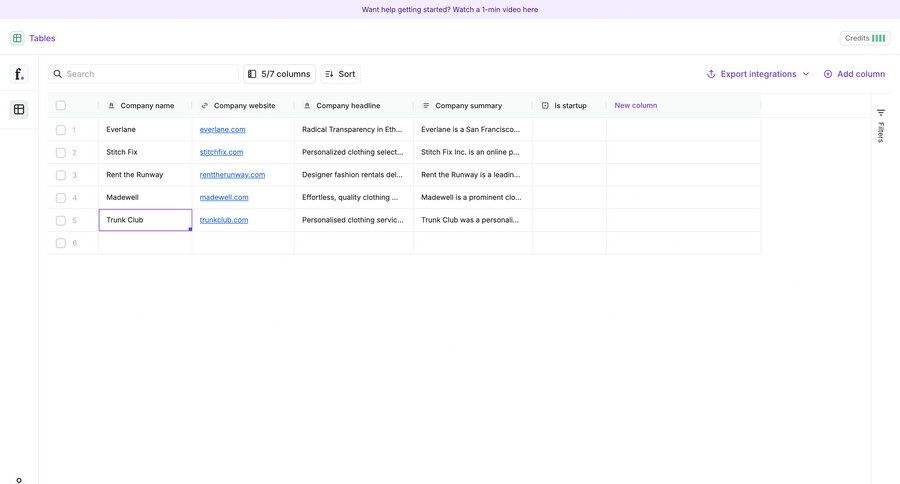Expand the Export integrations dropdown chevron
This screenshot has height=484, width=900.
click(806, 74)
